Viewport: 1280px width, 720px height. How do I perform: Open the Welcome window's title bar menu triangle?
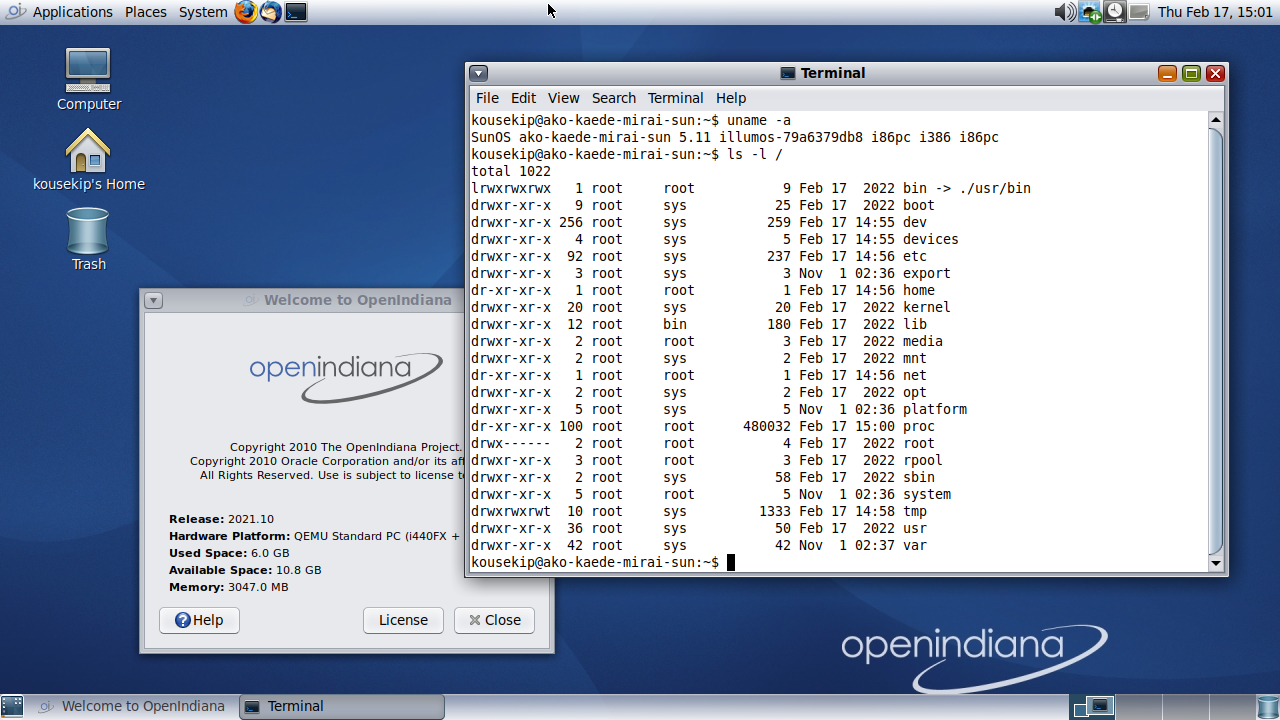click(x=152, y=300)
